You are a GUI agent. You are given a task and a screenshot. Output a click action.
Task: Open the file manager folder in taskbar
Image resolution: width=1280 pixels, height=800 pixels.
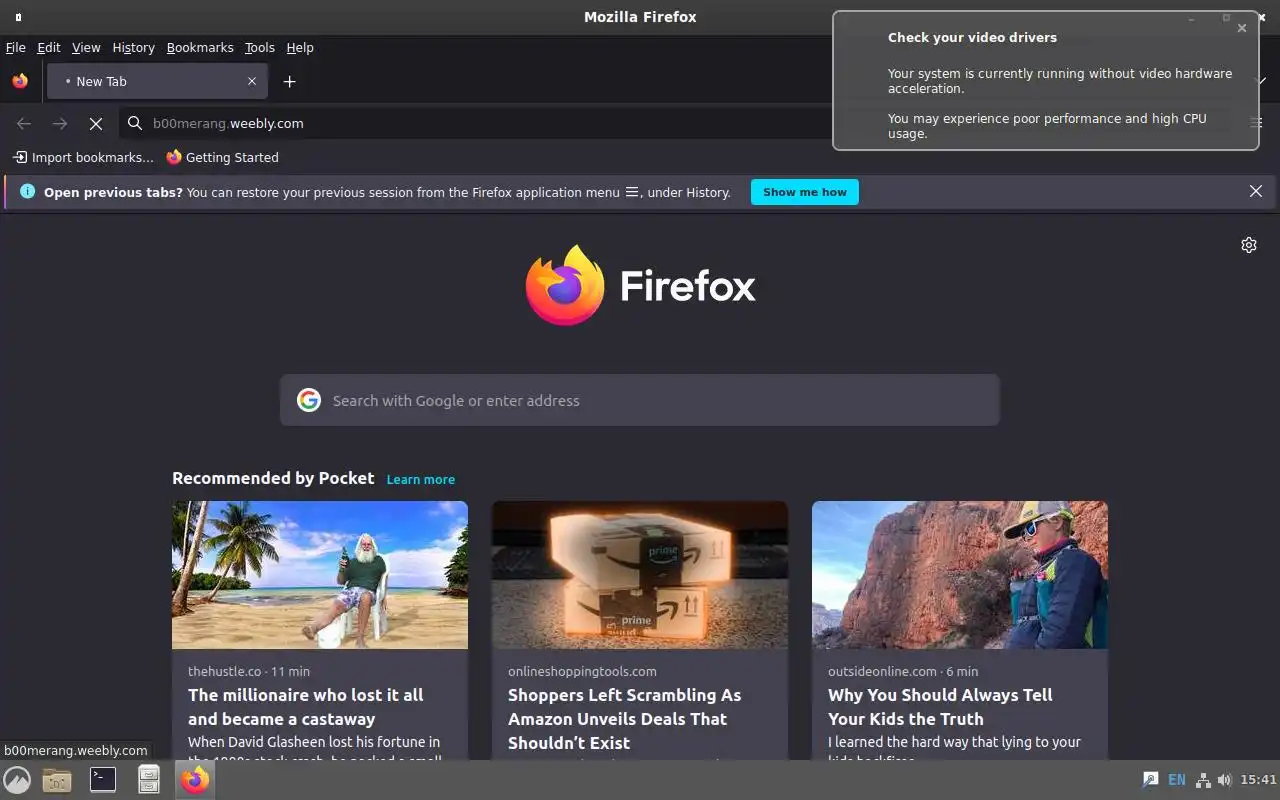pos(57,780)
